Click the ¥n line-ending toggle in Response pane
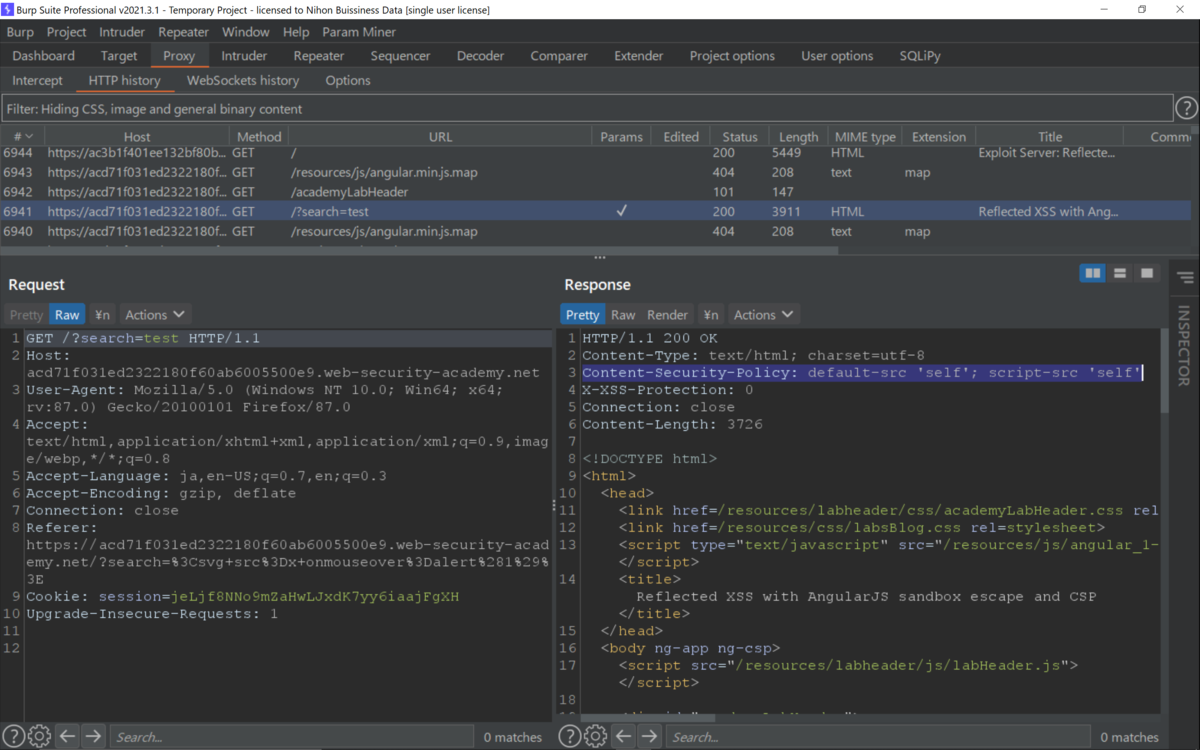Viewport: 1200px width, 750px height. (x=710, y=314)
